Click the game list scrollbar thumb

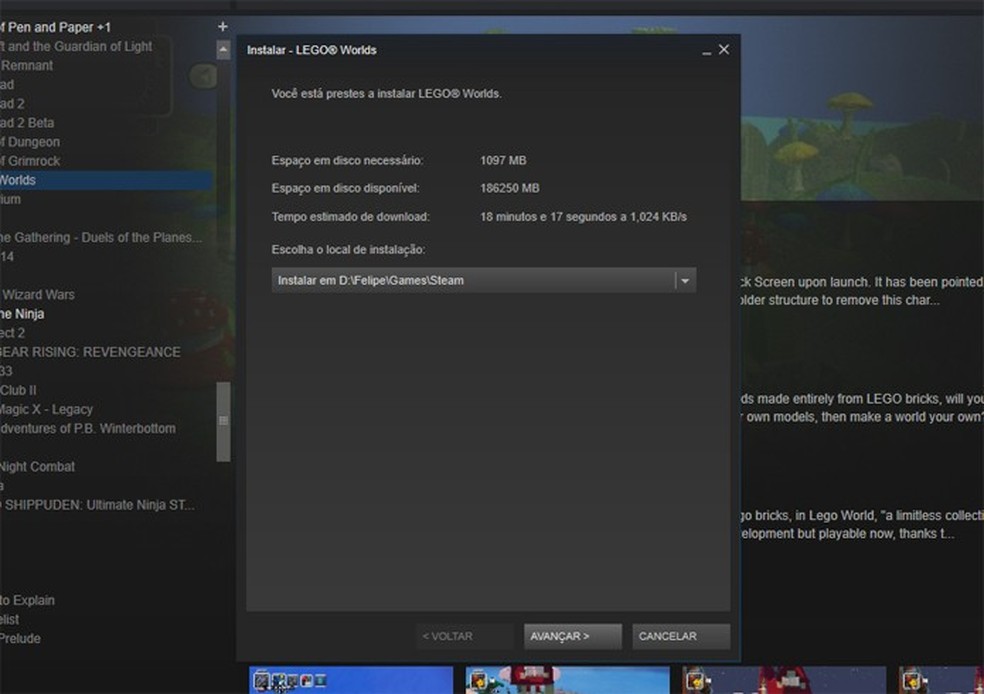point(223,421)
